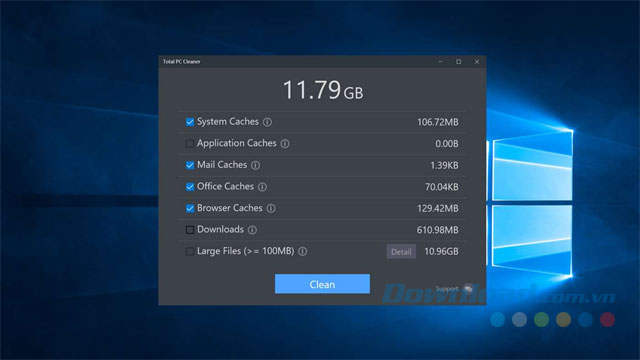Screen dimensions: 640x360
Task: View the Mail Caches info tooltip icon
Action: (x=256, y=165)
